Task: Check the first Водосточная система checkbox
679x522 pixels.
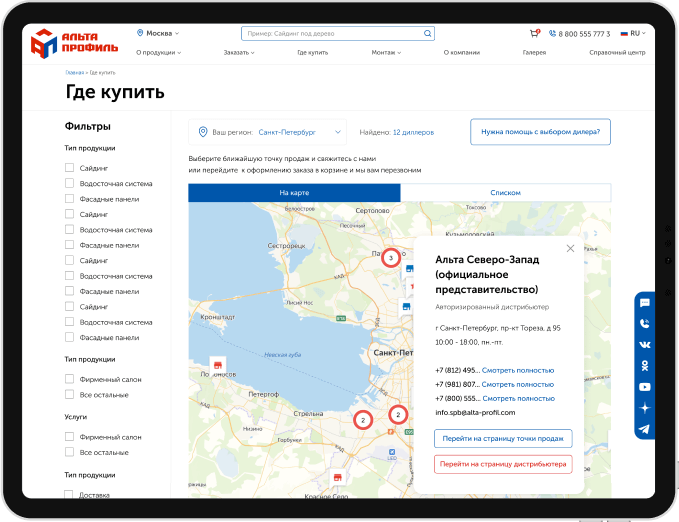Action: [69, 183]
